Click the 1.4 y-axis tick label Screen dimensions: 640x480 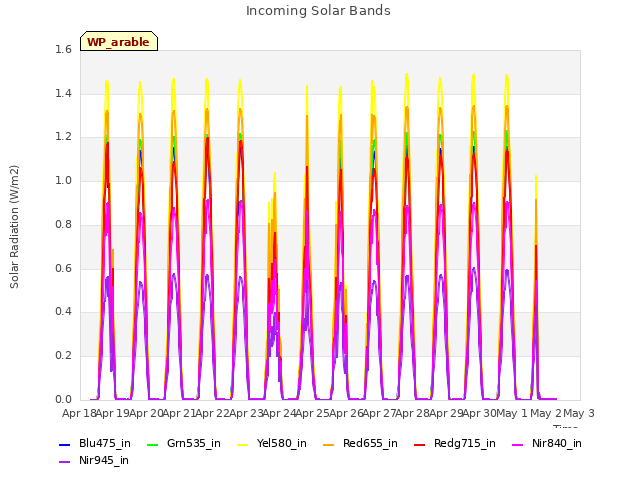click(x=63, y=93)
